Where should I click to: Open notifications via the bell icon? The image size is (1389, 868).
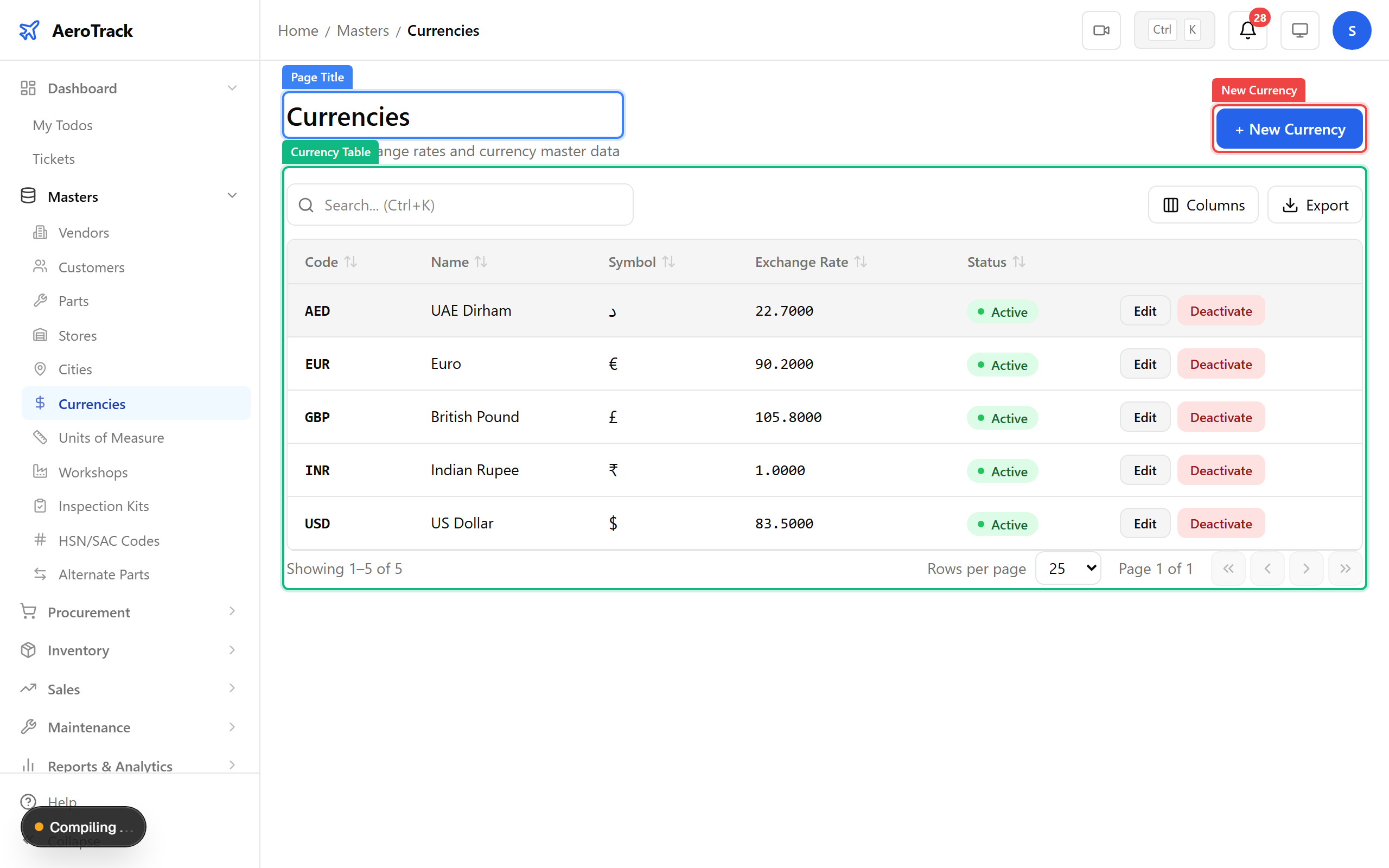click(x=1247, y=30)
